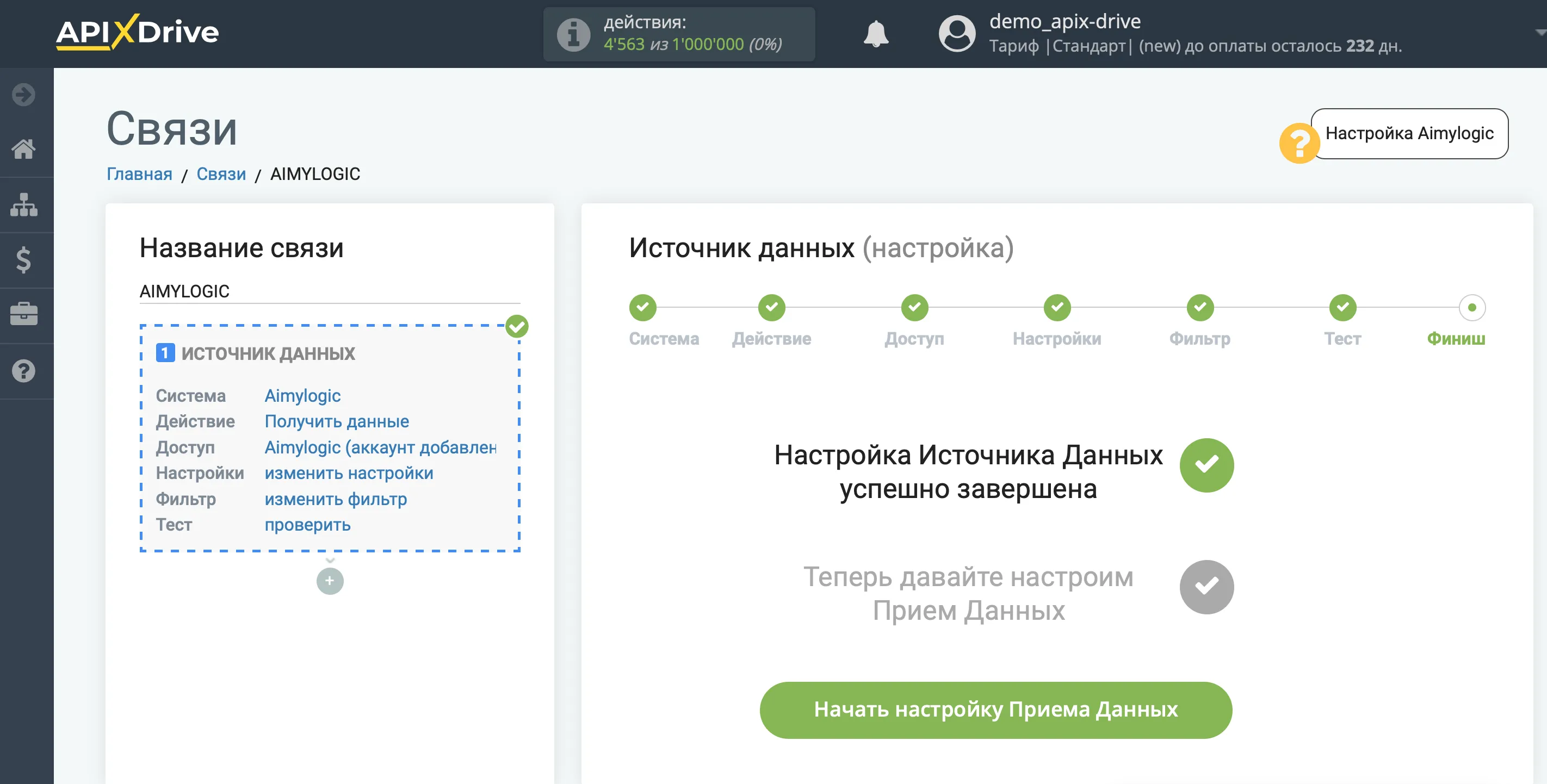This screenshot has height=784, width=1547.
Task: Click green check on data source block
Action: (516, 327)
